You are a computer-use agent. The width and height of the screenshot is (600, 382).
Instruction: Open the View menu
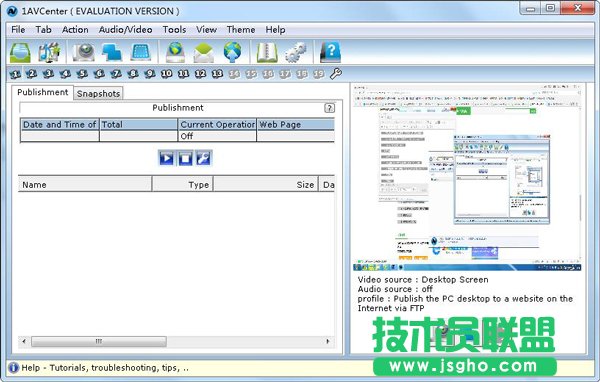206,29
